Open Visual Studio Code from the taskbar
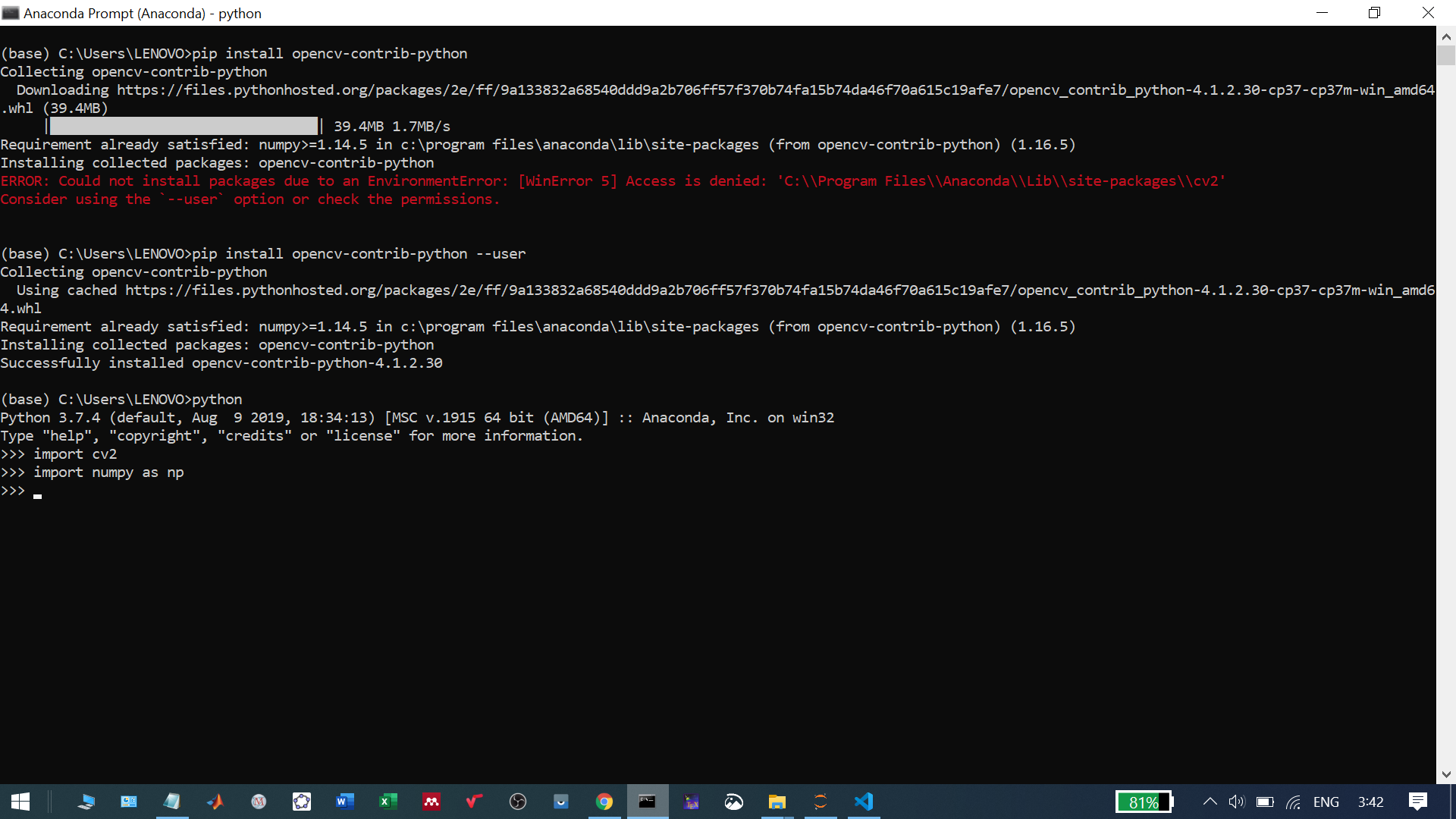 (864, 802)
